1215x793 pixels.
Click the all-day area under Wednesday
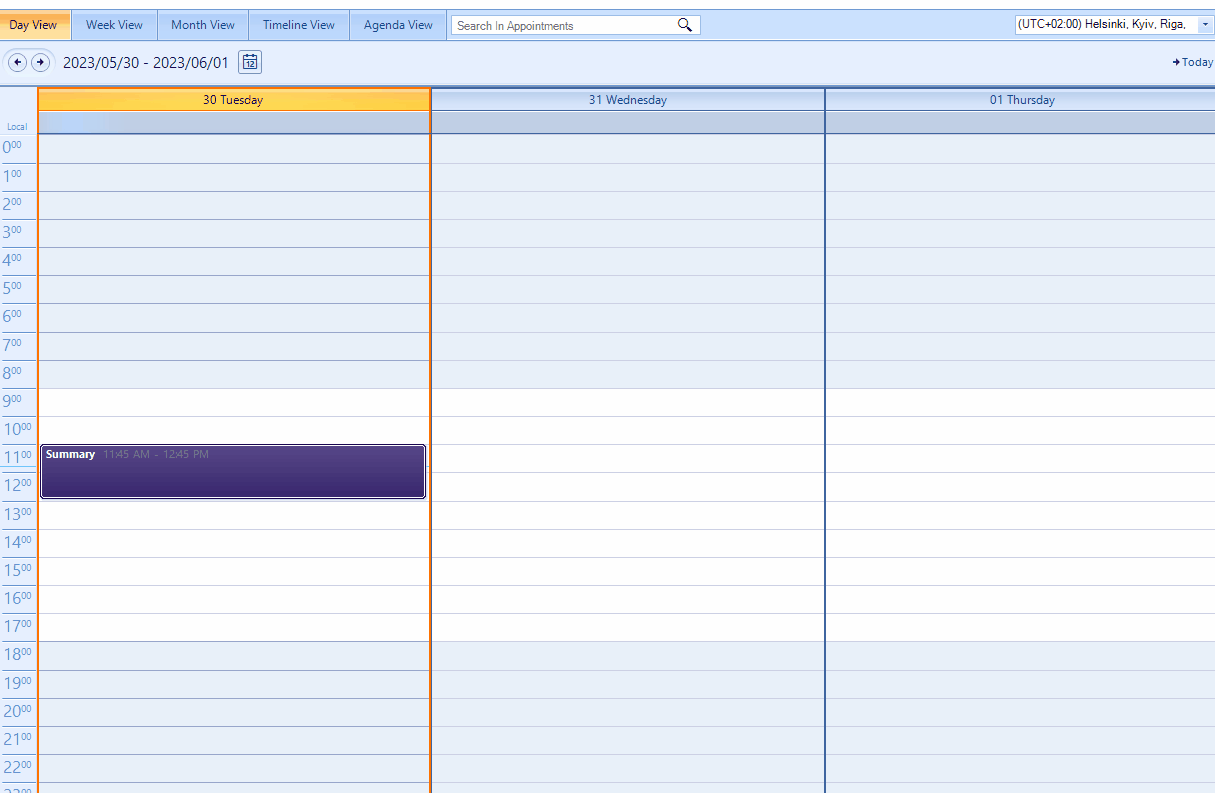coord(627,122)
